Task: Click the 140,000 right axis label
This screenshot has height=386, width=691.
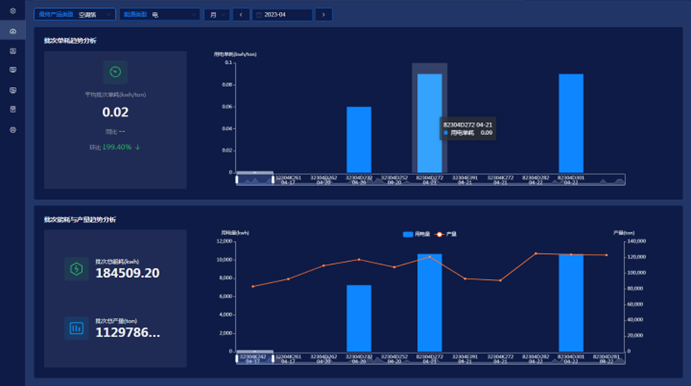Action: coord(636,241)
